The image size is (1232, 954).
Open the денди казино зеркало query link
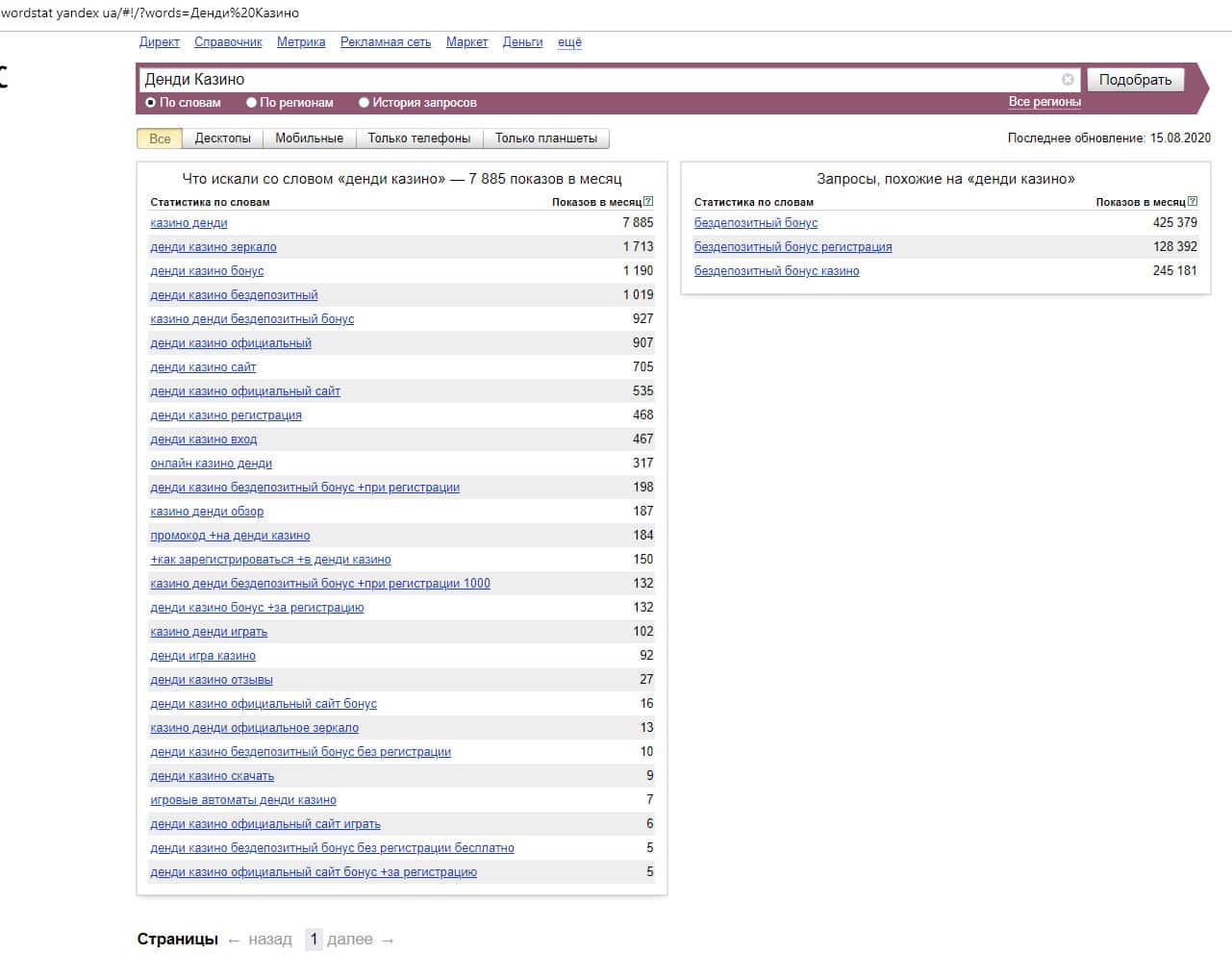pos(214,247)
